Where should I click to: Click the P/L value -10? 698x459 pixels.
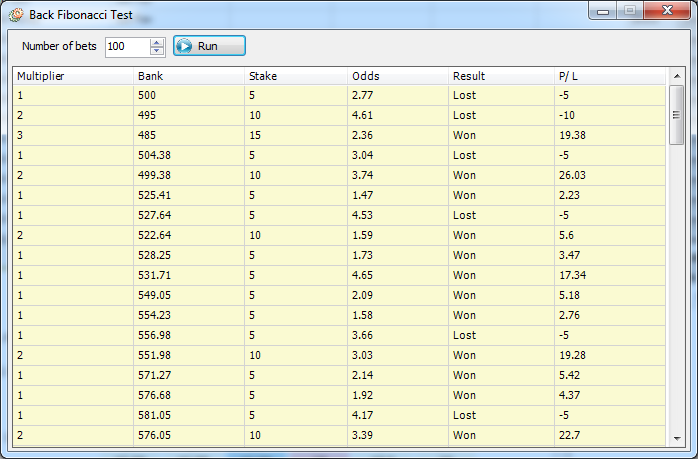pyautogui.click(x=567, y=115)
